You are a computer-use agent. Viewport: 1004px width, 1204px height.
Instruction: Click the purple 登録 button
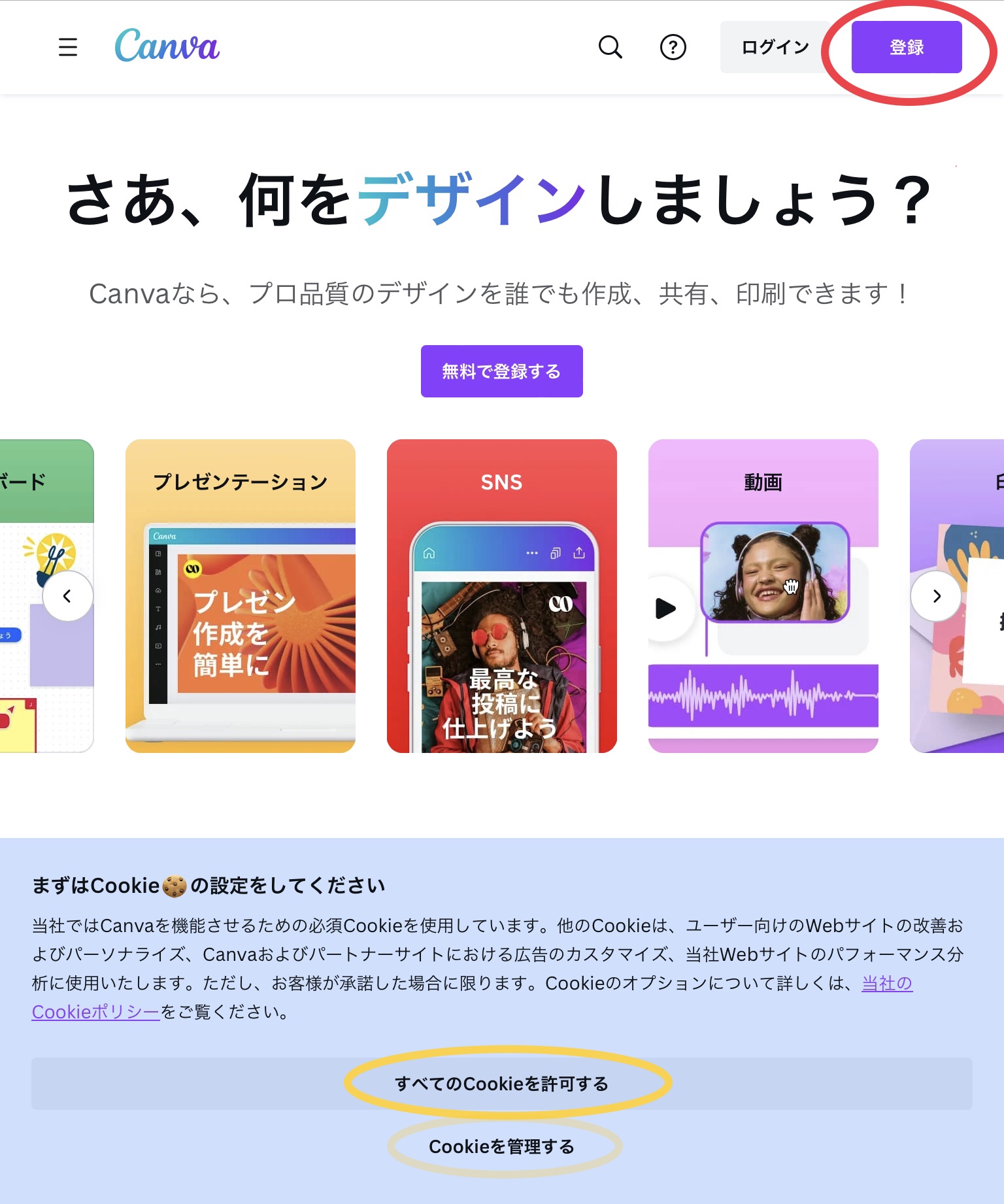(x=907, y=47)
